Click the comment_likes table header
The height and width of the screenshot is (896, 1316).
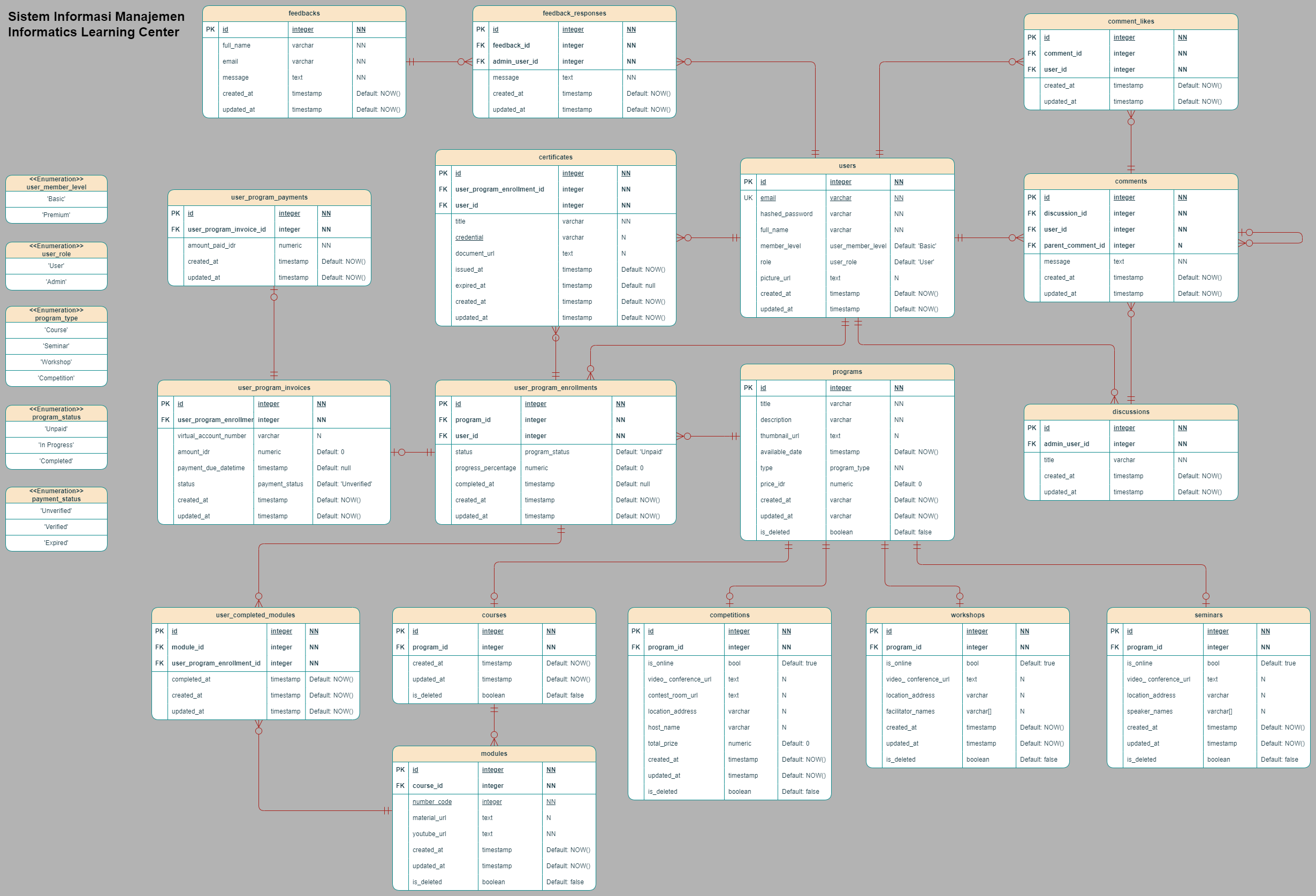[1130, 21]
